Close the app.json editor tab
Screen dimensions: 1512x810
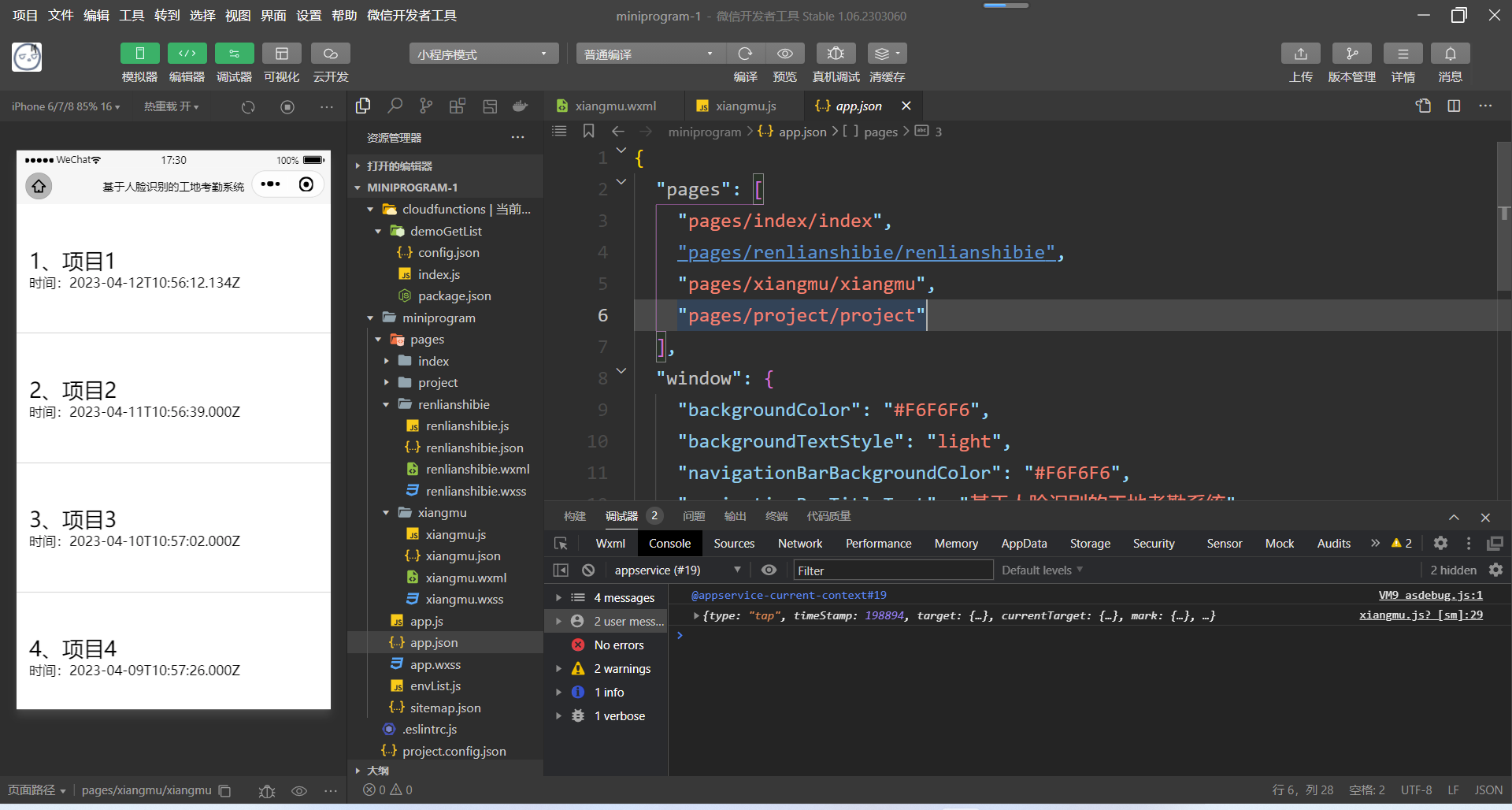pyautogui.click(x=906, y=106)
